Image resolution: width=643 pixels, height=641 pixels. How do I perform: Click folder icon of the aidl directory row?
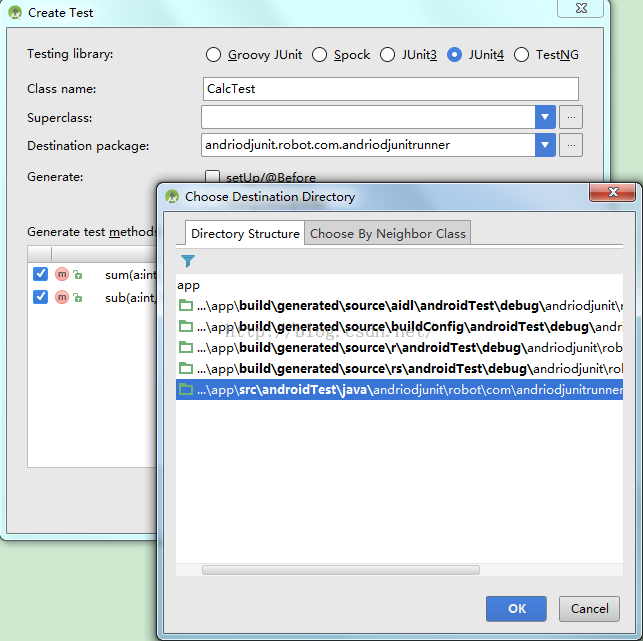[186, 305]
